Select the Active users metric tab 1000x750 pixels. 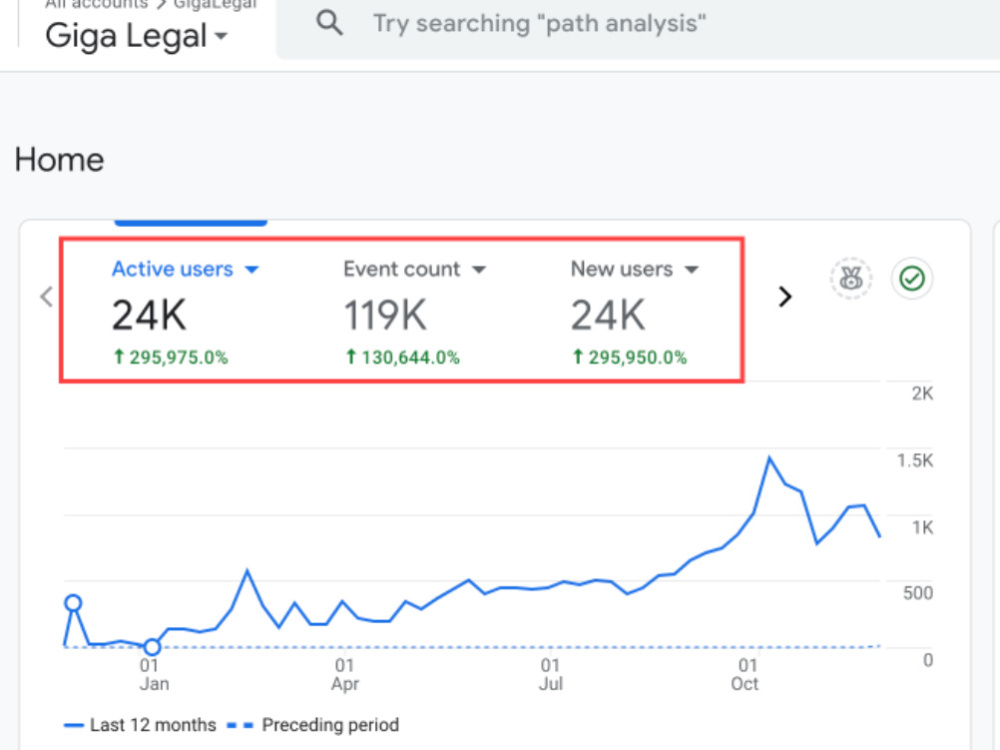click(185, 311)
